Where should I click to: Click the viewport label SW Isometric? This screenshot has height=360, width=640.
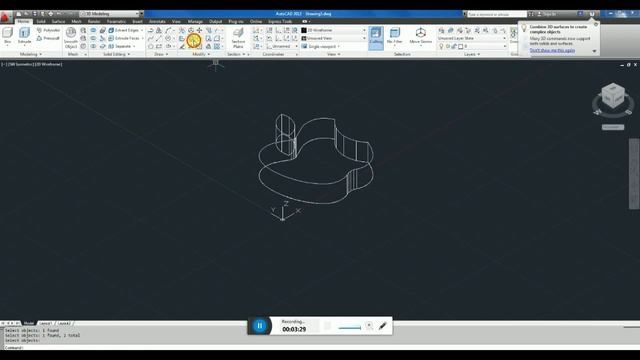coord(20,64)
